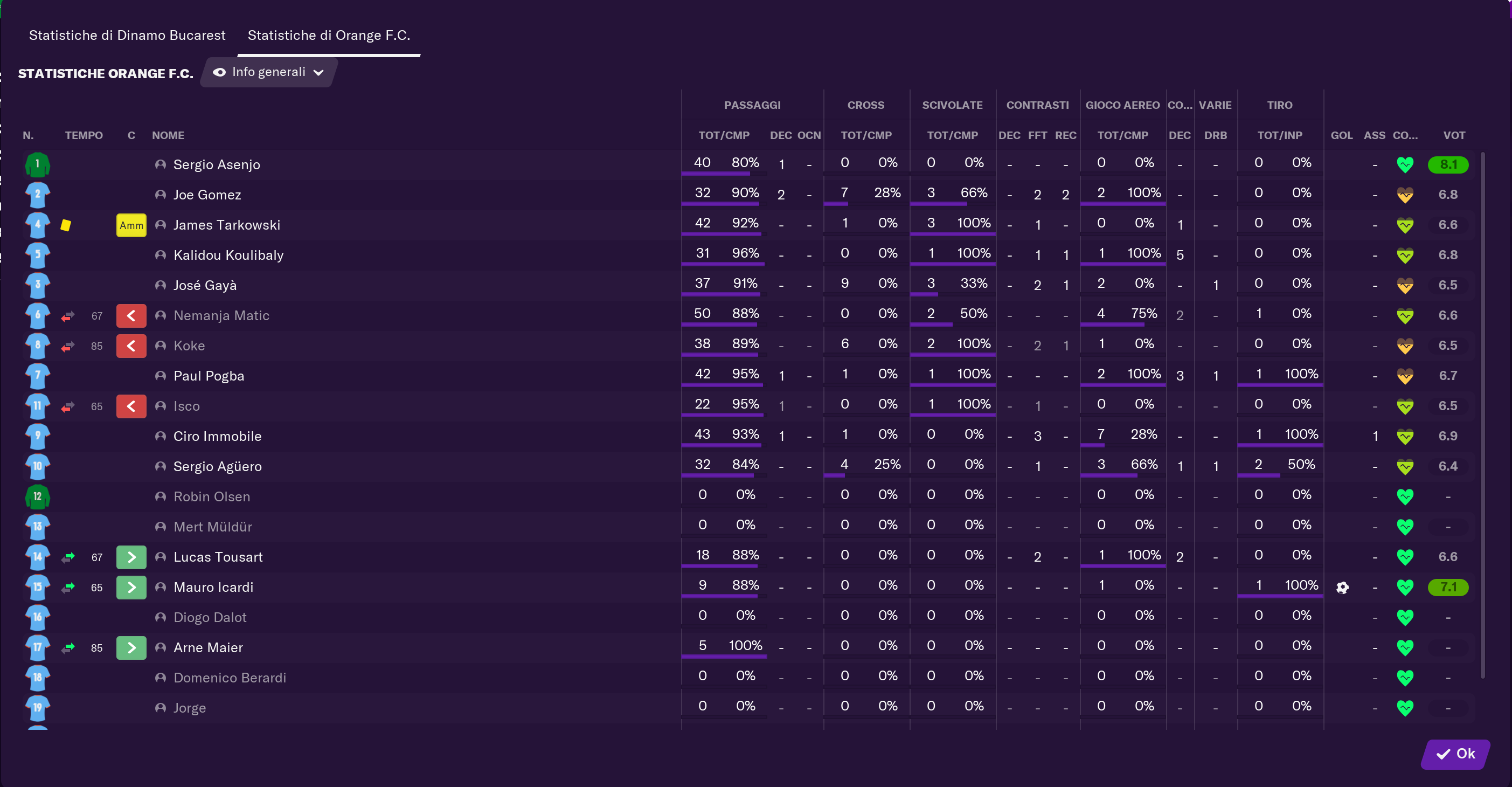Viewport: 1512px width, 787px height.
Task: Click Robin Olsen's number 12 shirt icon
Action: click(x=37, y=497)
